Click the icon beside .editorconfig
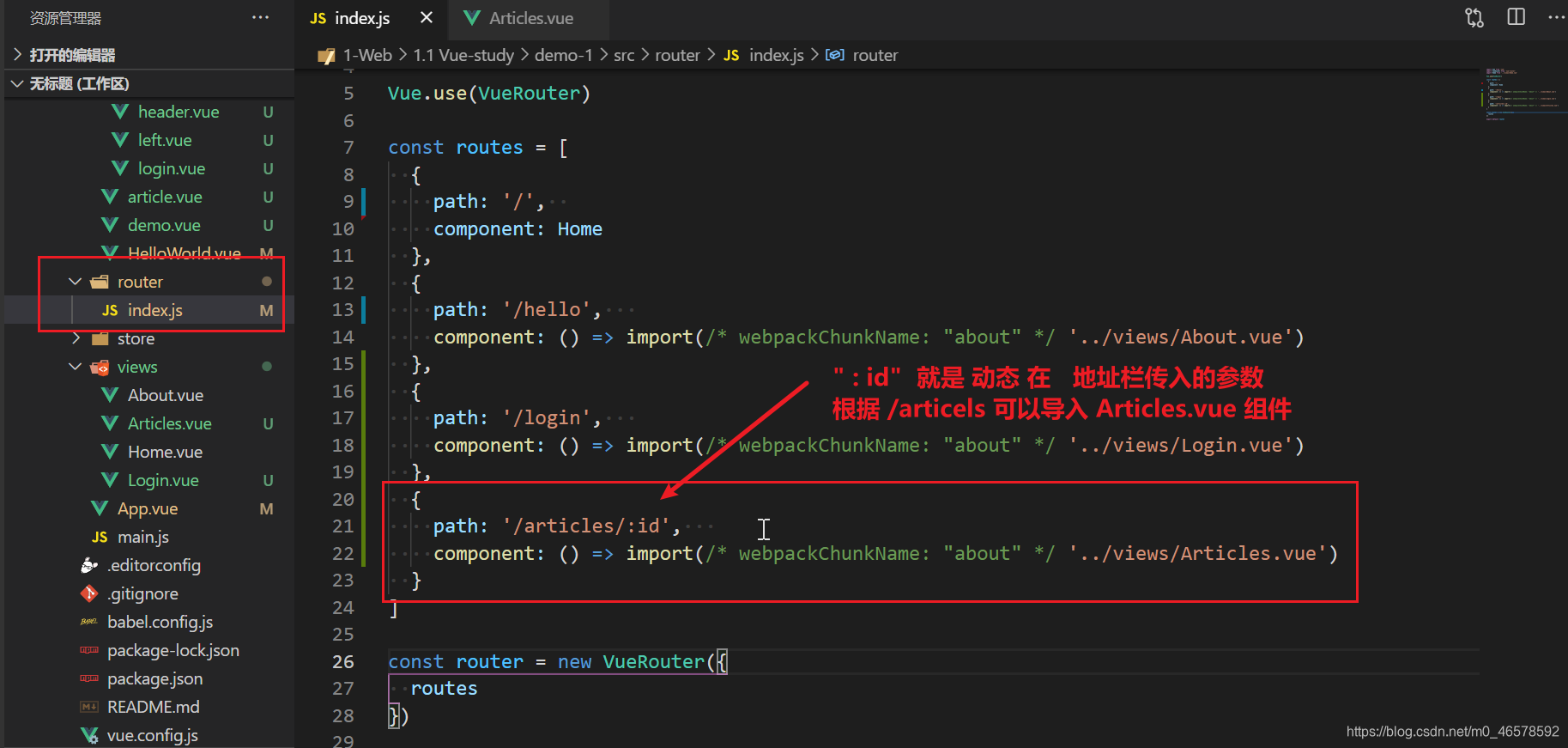The height and width of the screenshot is (748, 1568). coord(89,565)
